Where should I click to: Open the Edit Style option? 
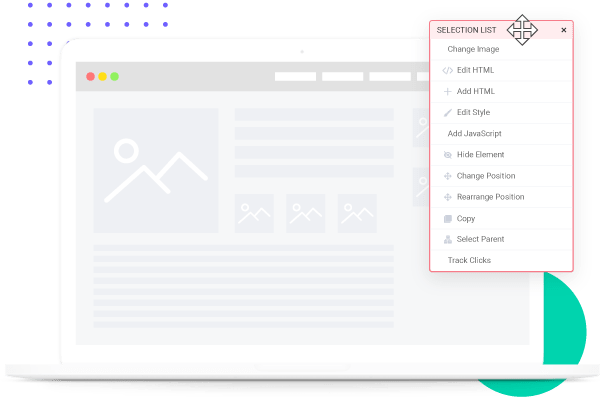point(501,112)
